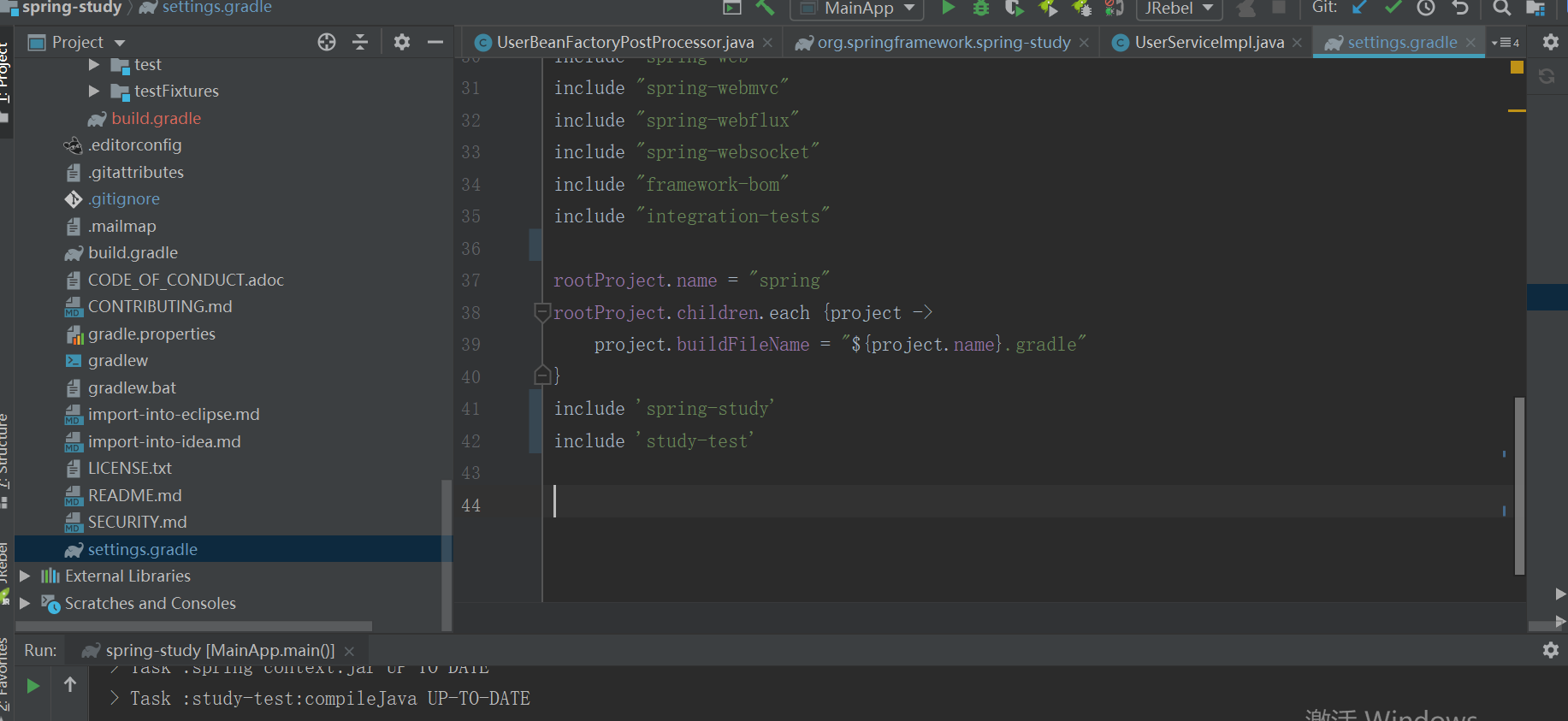The image size is (1568, 721).
Task: Close settings.gradle tab
Action: (1470, 43)
